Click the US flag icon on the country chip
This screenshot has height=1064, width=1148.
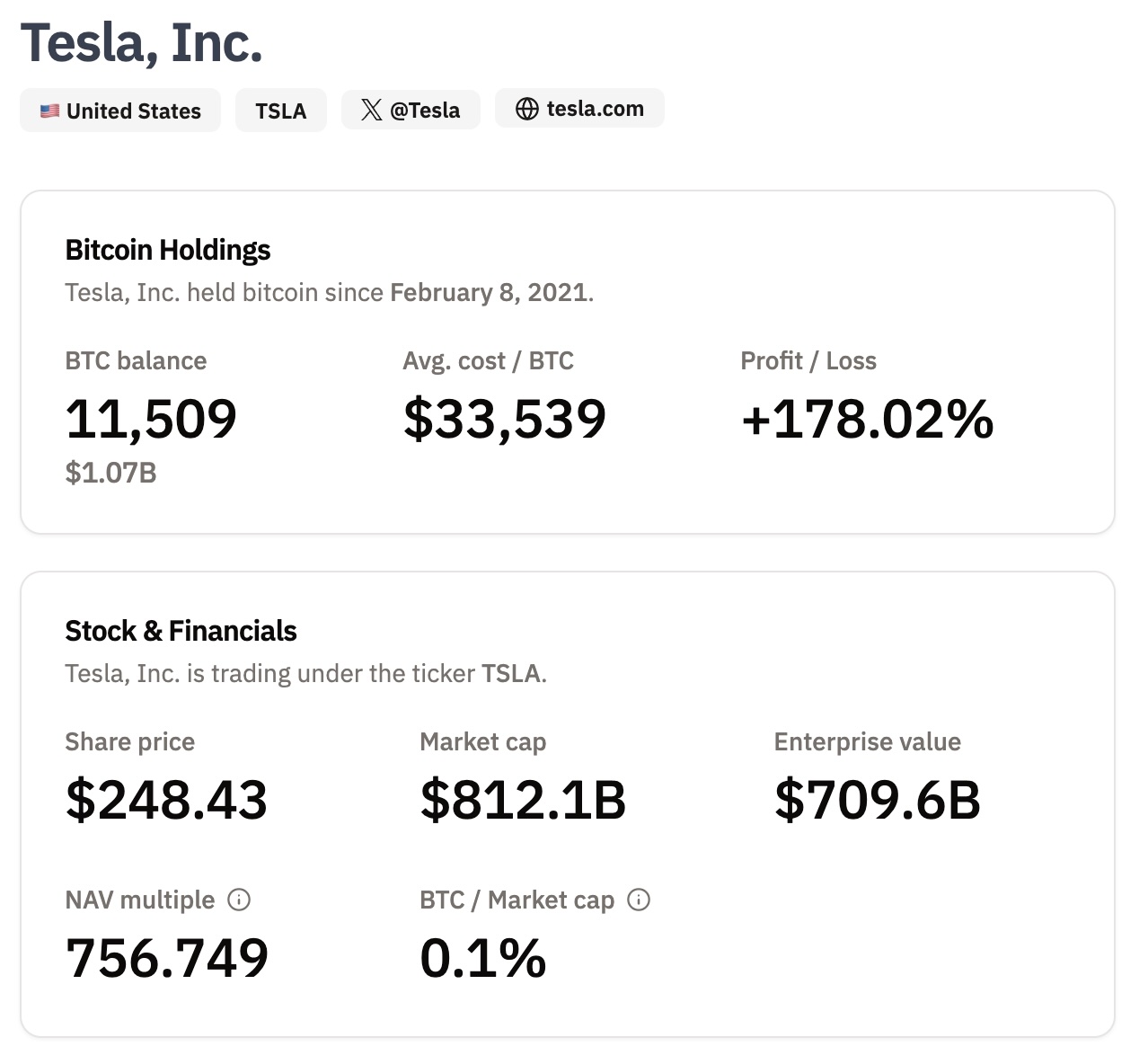[50, 111]
